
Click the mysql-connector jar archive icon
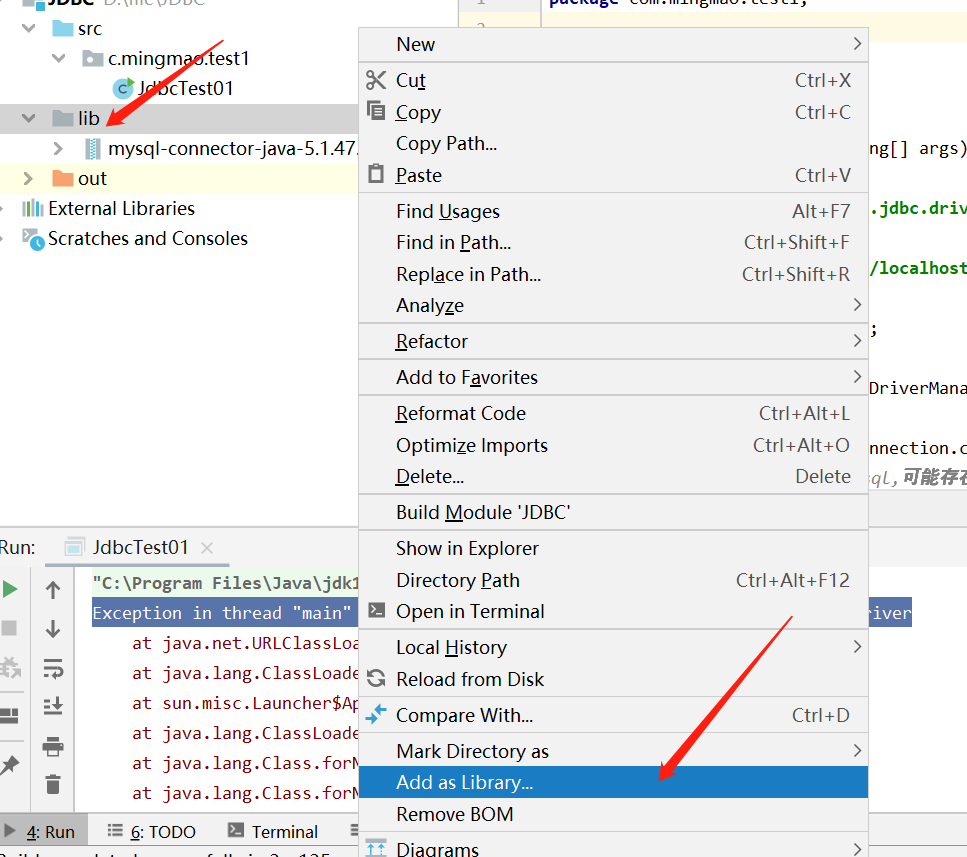pyautogui.click(x=93, y=149)
